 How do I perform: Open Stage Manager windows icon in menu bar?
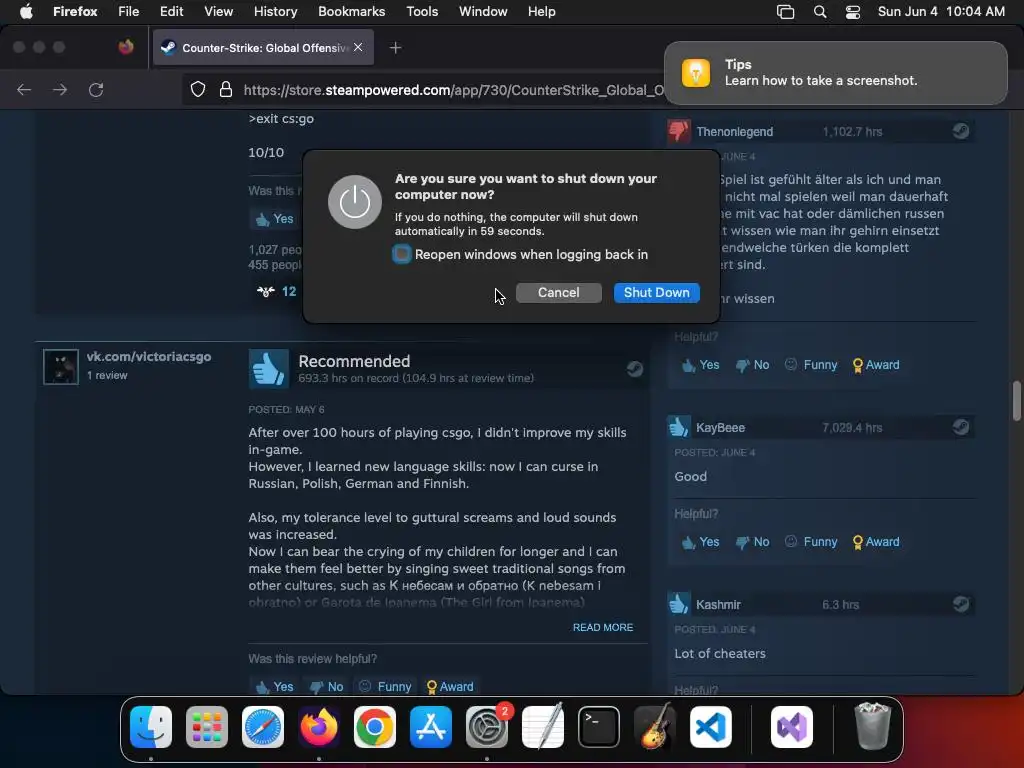click(x=786, y=11)
